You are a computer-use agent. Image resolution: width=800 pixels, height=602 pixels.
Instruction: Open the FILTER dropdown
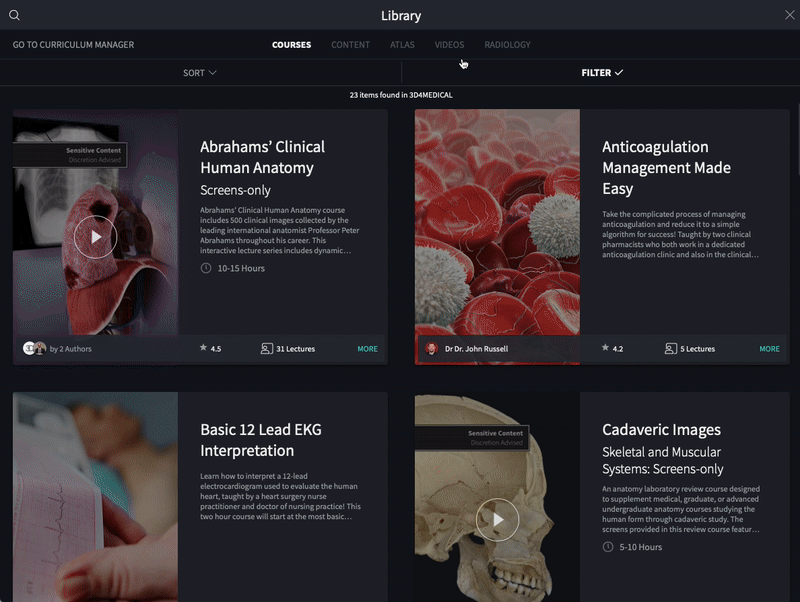click(x=602, y=73)
